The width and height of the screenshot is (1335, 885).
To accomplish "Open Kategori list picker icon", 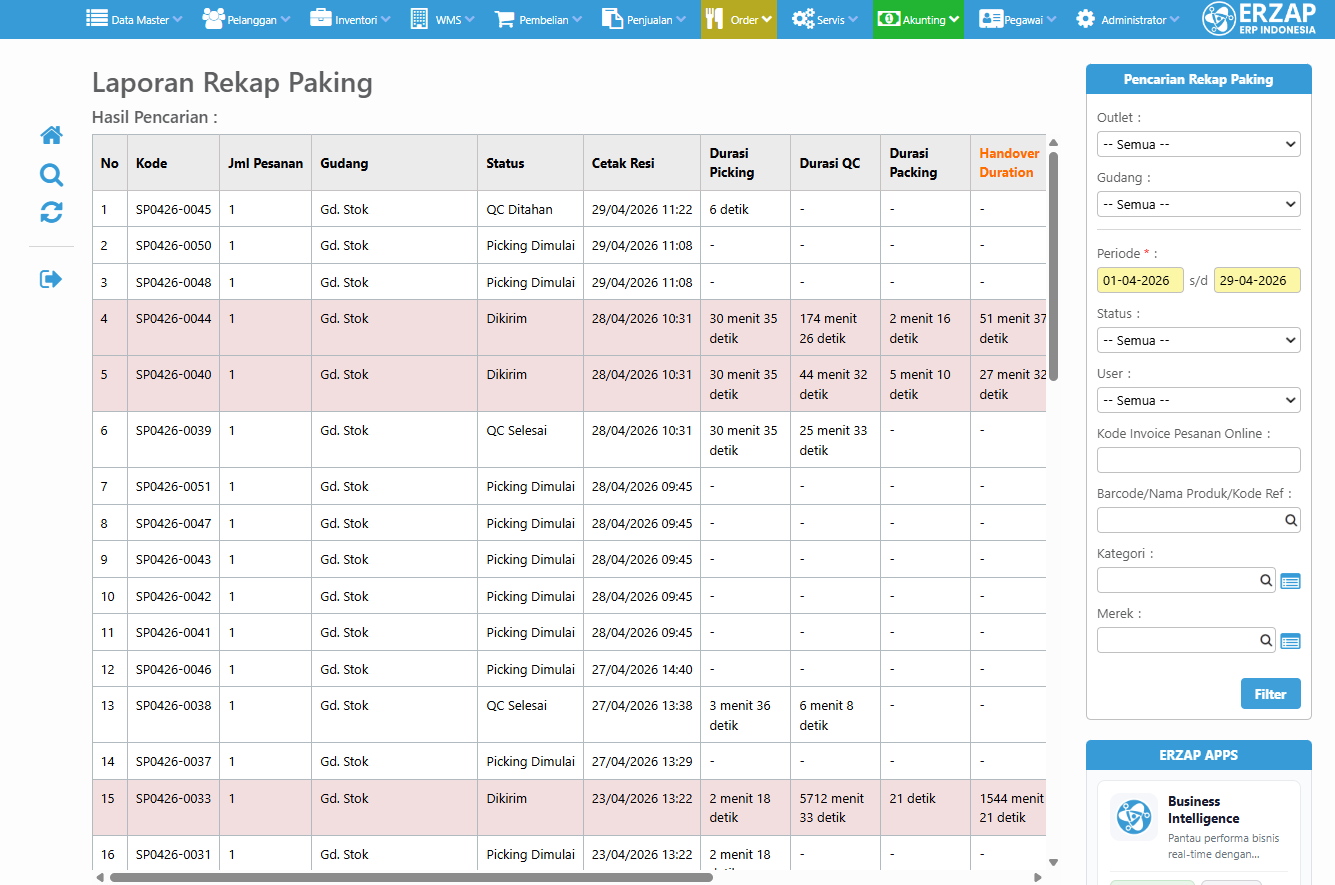I will pos(1291,581).
